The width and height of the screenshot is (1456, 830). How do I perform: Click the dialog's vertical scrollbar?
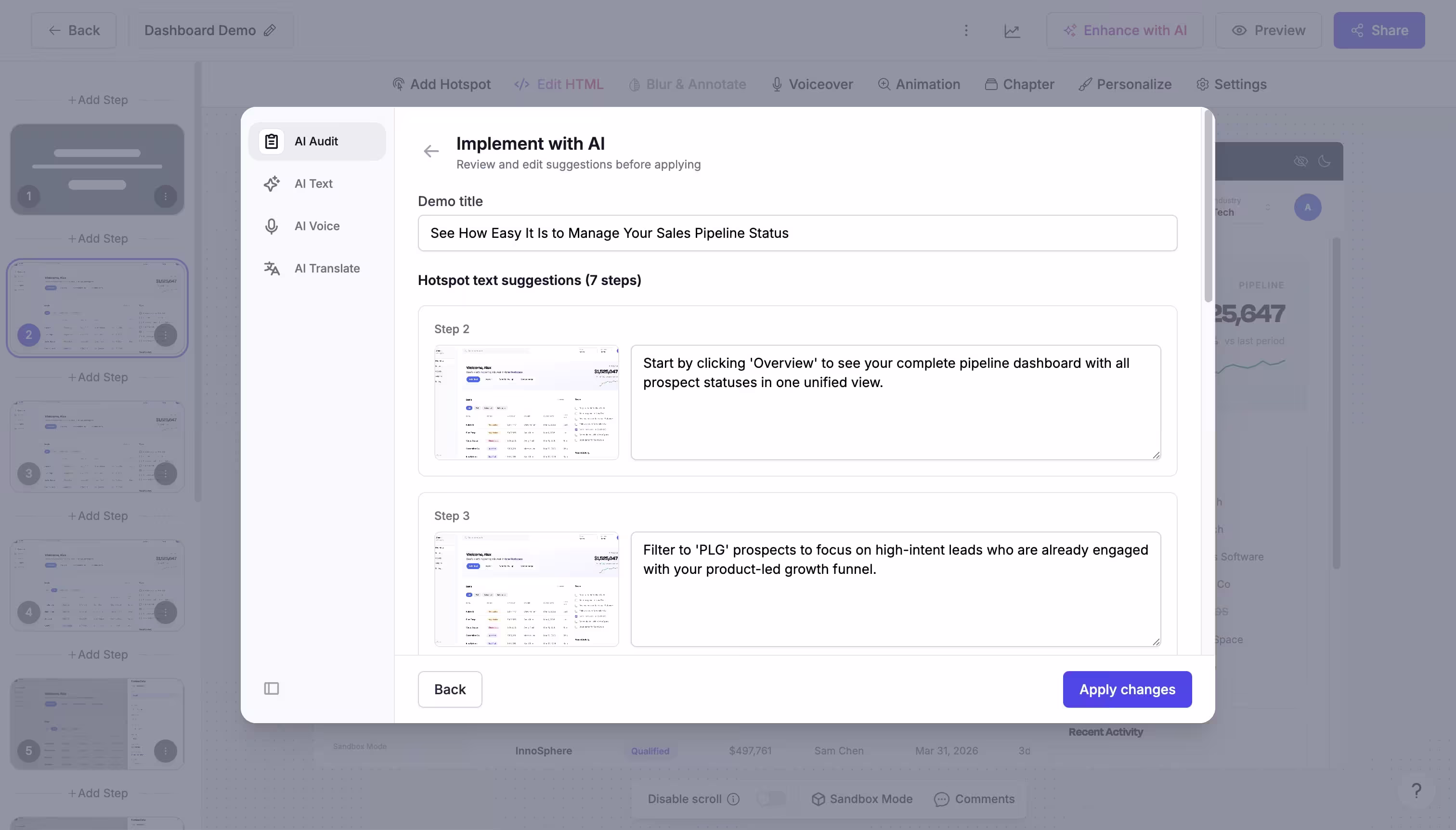pos(1208,207)
